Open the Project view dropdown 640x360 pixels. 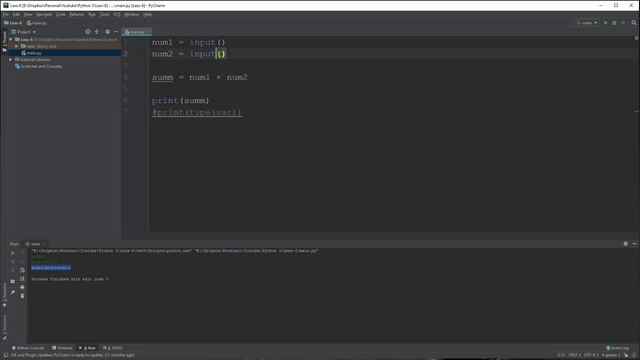pyautogui.click(x=24, y=32)
